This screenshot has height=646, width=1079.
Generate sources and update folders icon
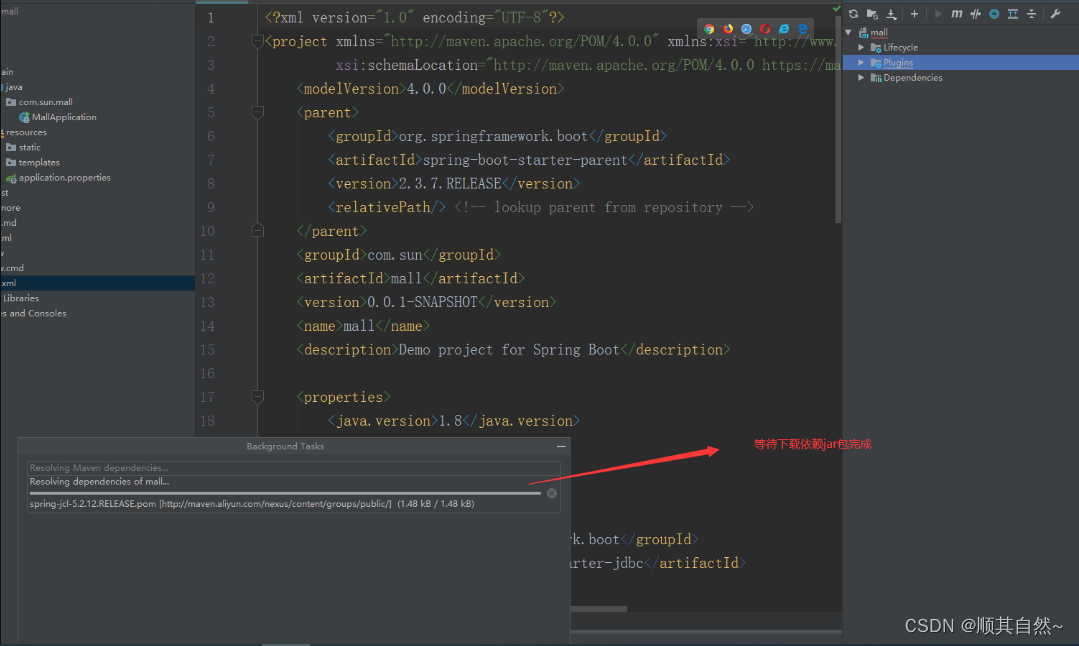coord(872,13)
